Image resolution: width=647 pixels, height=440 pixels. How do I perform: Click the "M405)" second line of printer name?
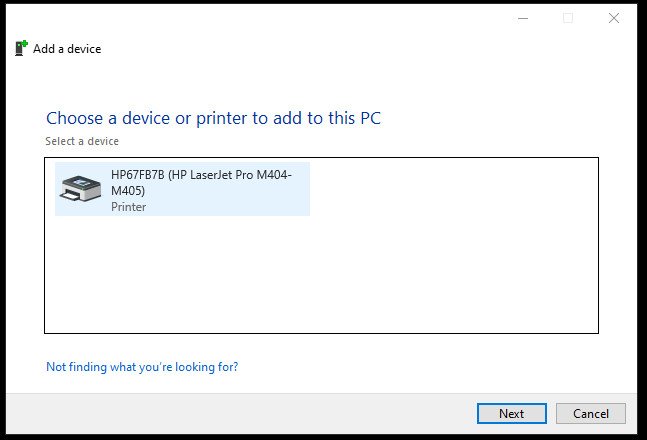click(129, 191)
